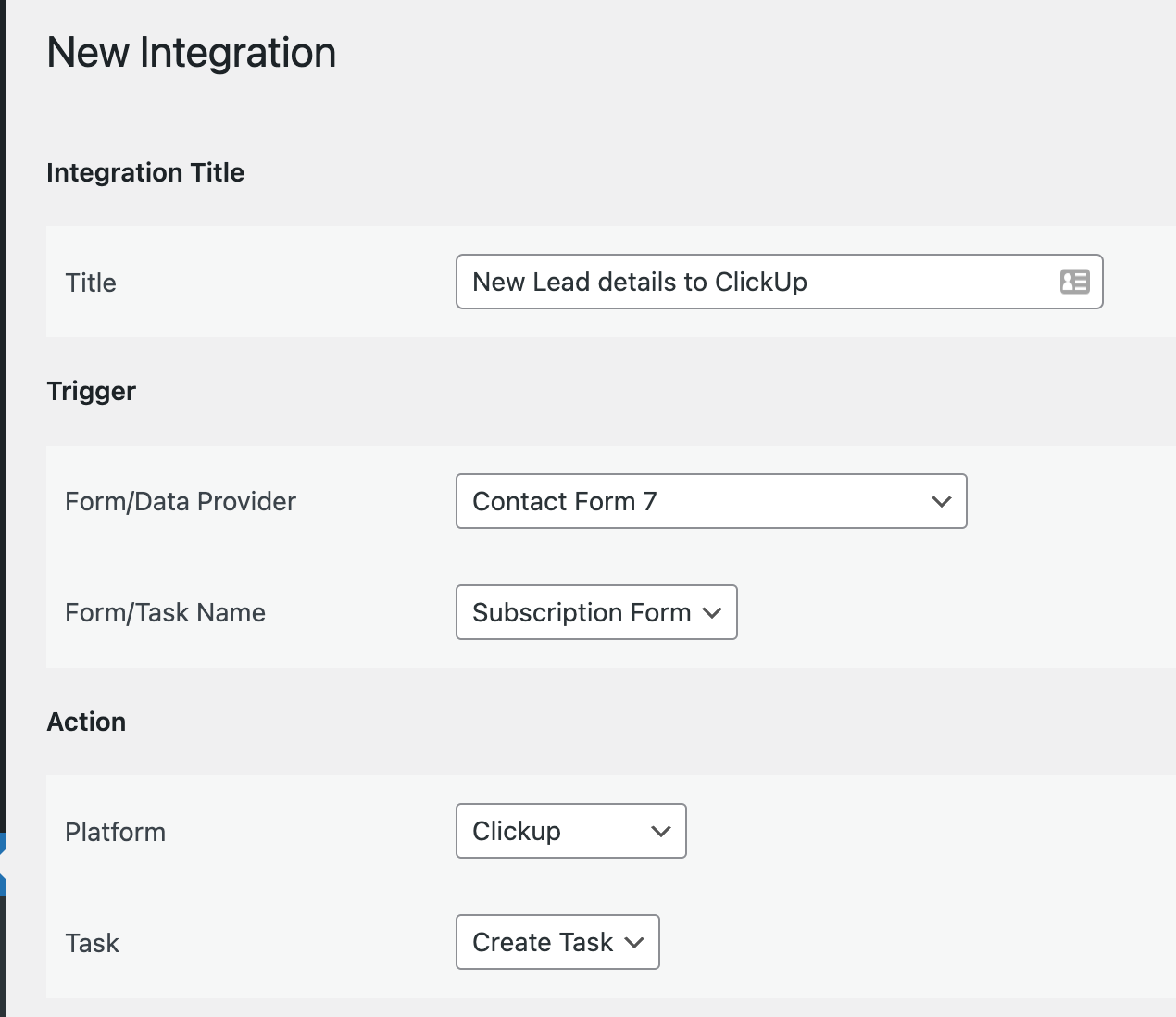Click the Action section header
The image size is (1176, 1017).
[x=86, y=722]
